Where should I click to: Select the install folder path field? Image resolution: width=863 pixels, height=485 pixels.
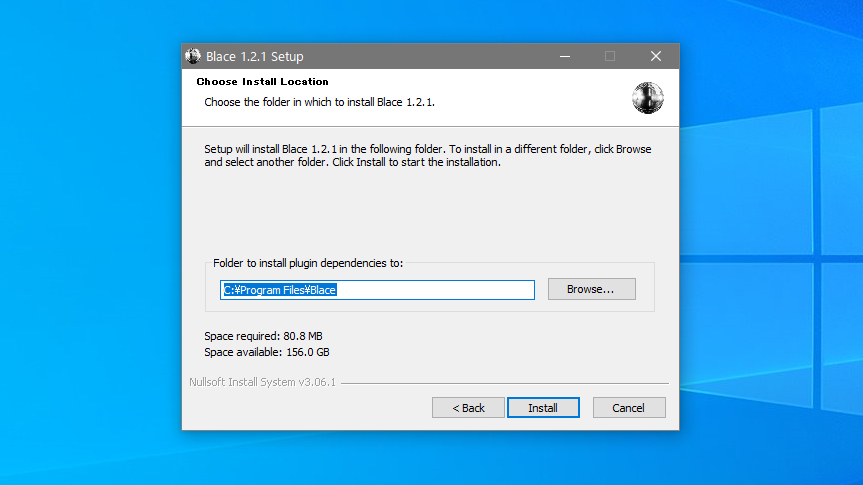tap(377, 290)
